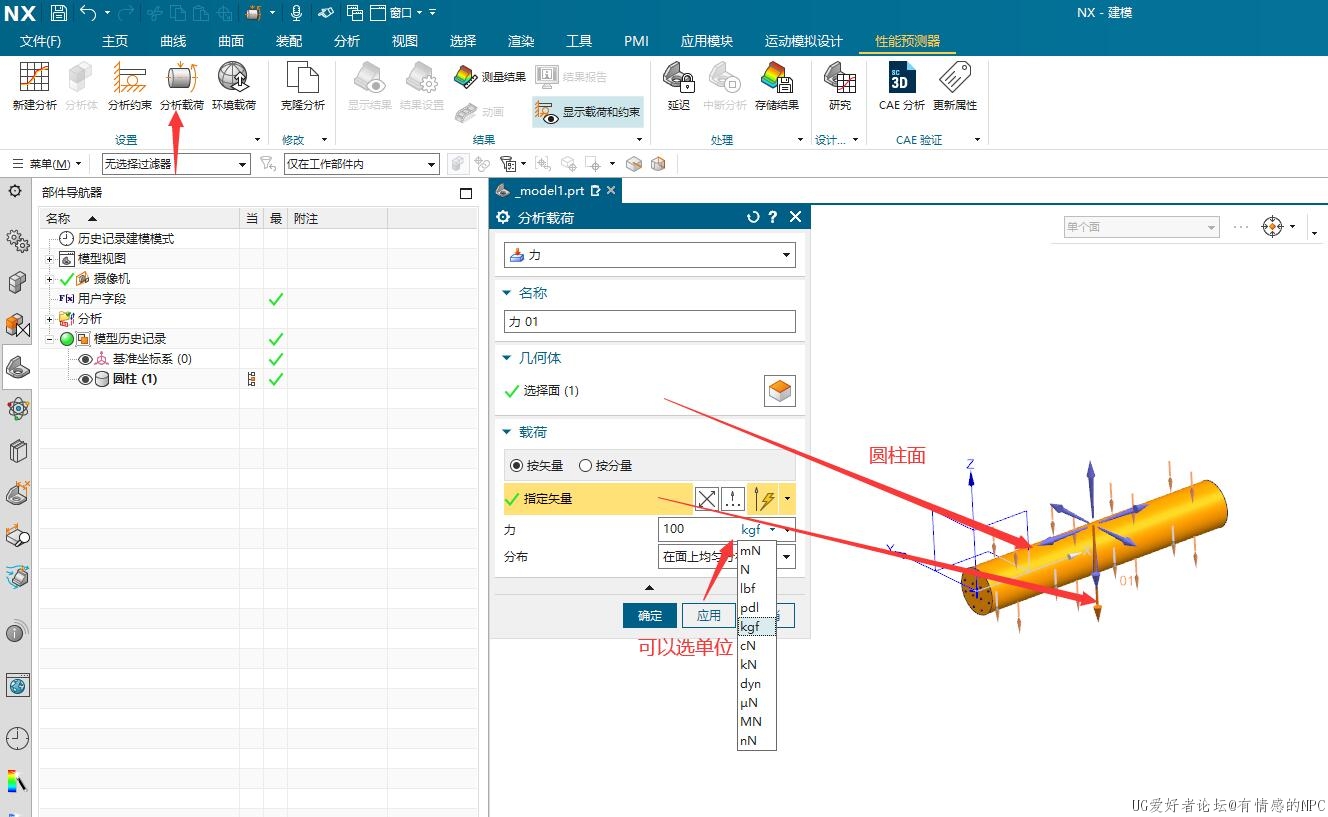
Task: Select 历史记录建模模式 in part navigator
Action: [126, 239]
